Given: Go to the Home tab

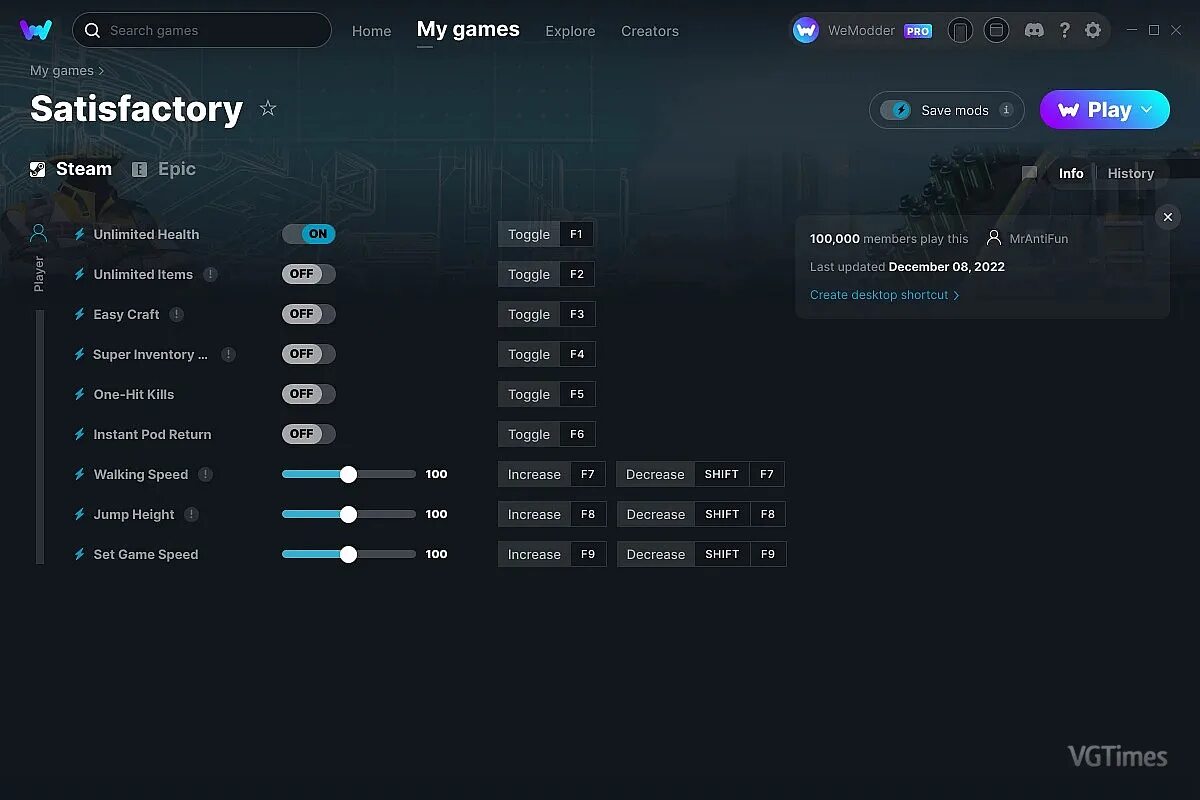Looking at the screenshot, I should tap(371, 31).
